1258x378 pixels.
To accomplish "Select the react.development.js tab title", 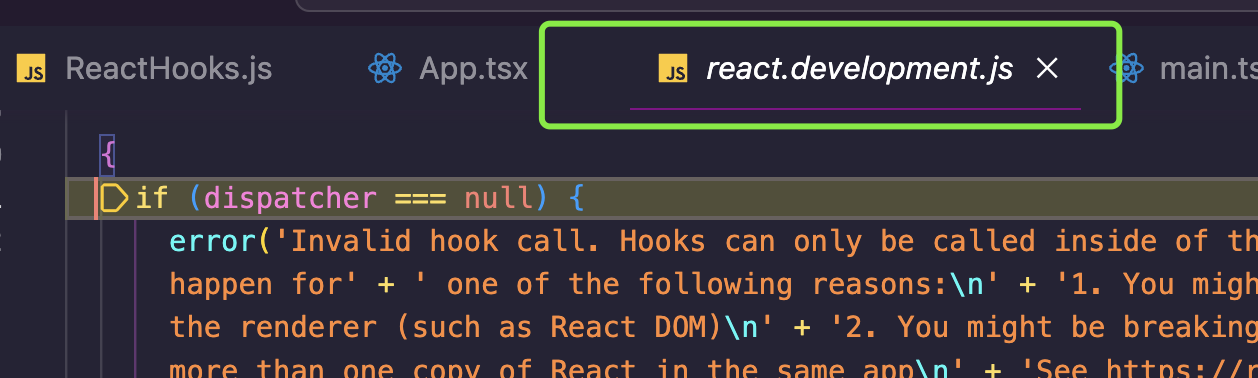I will (859, 69).
